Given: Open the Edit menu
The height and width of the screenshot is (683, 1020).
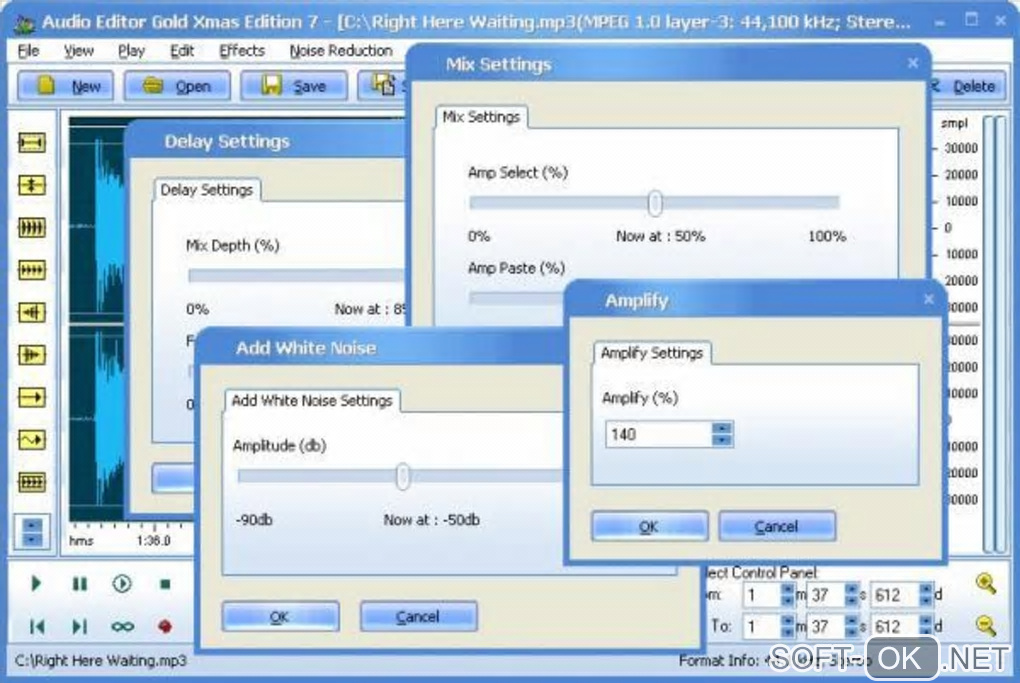Looking at the screenshot, I should (182, 51).
